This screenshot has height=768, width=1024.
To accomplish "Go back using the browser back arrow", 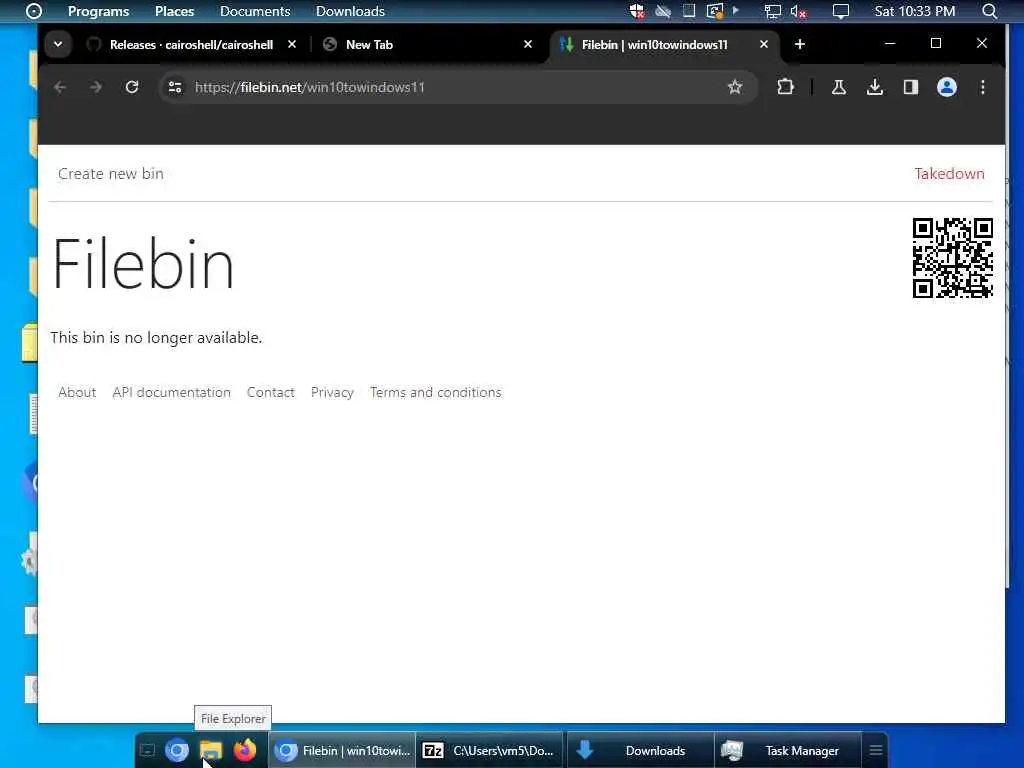I will click(x=60, y=87).
